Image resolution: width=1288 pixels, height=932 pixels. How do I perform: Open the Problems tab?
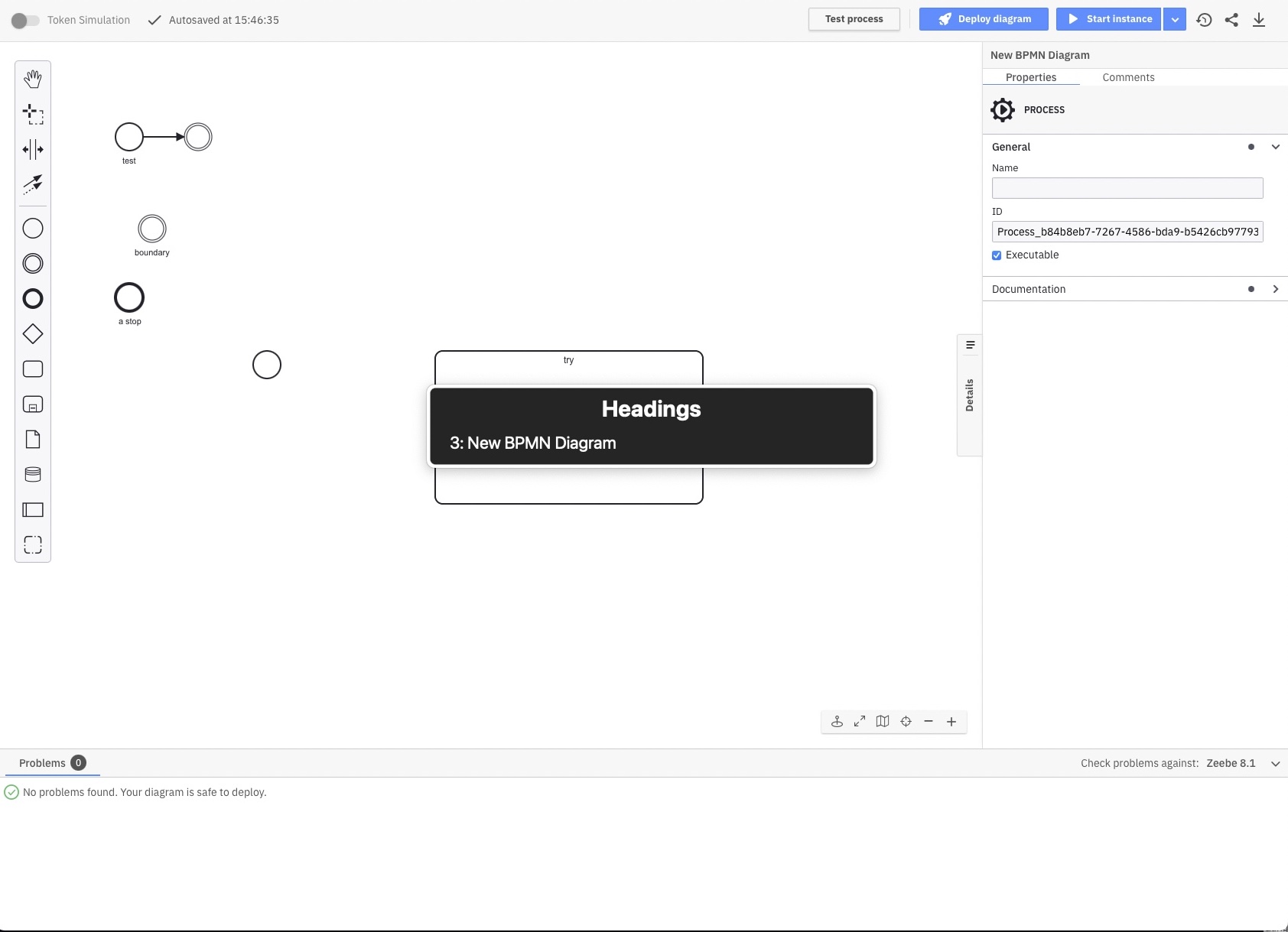click(x=52, y=763)
